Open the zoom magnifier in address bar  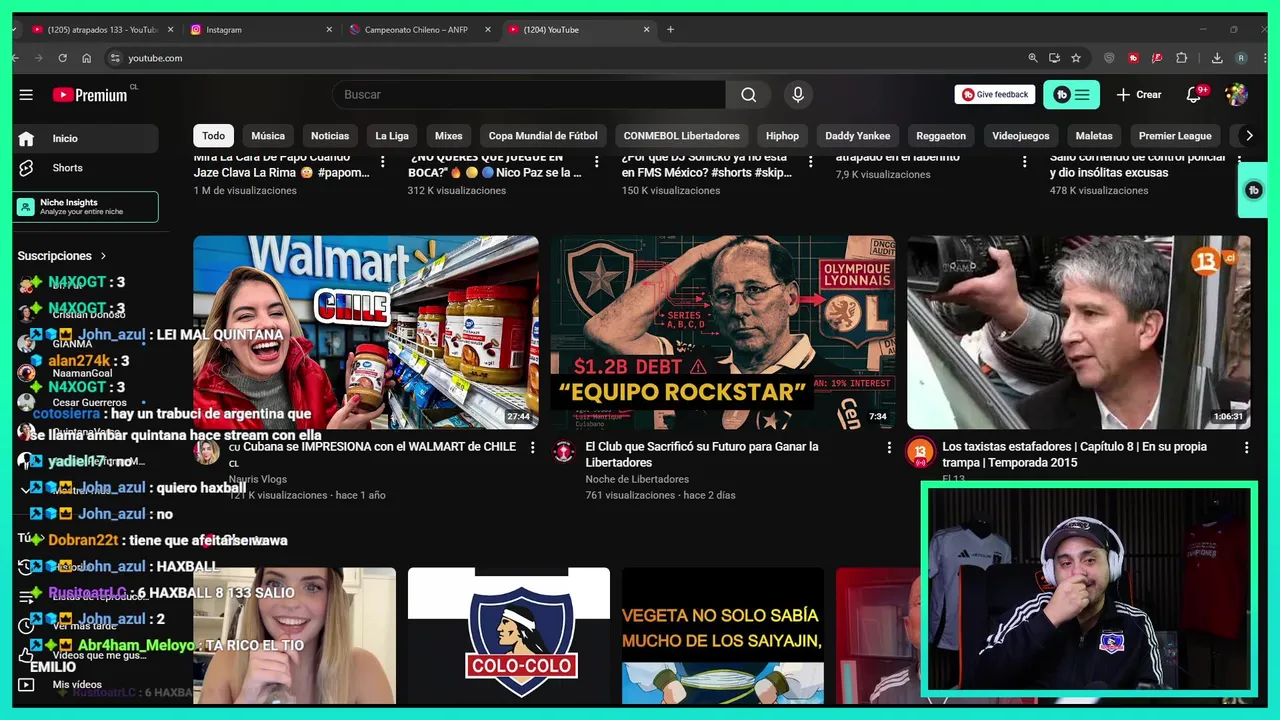tap(1033, 58)
